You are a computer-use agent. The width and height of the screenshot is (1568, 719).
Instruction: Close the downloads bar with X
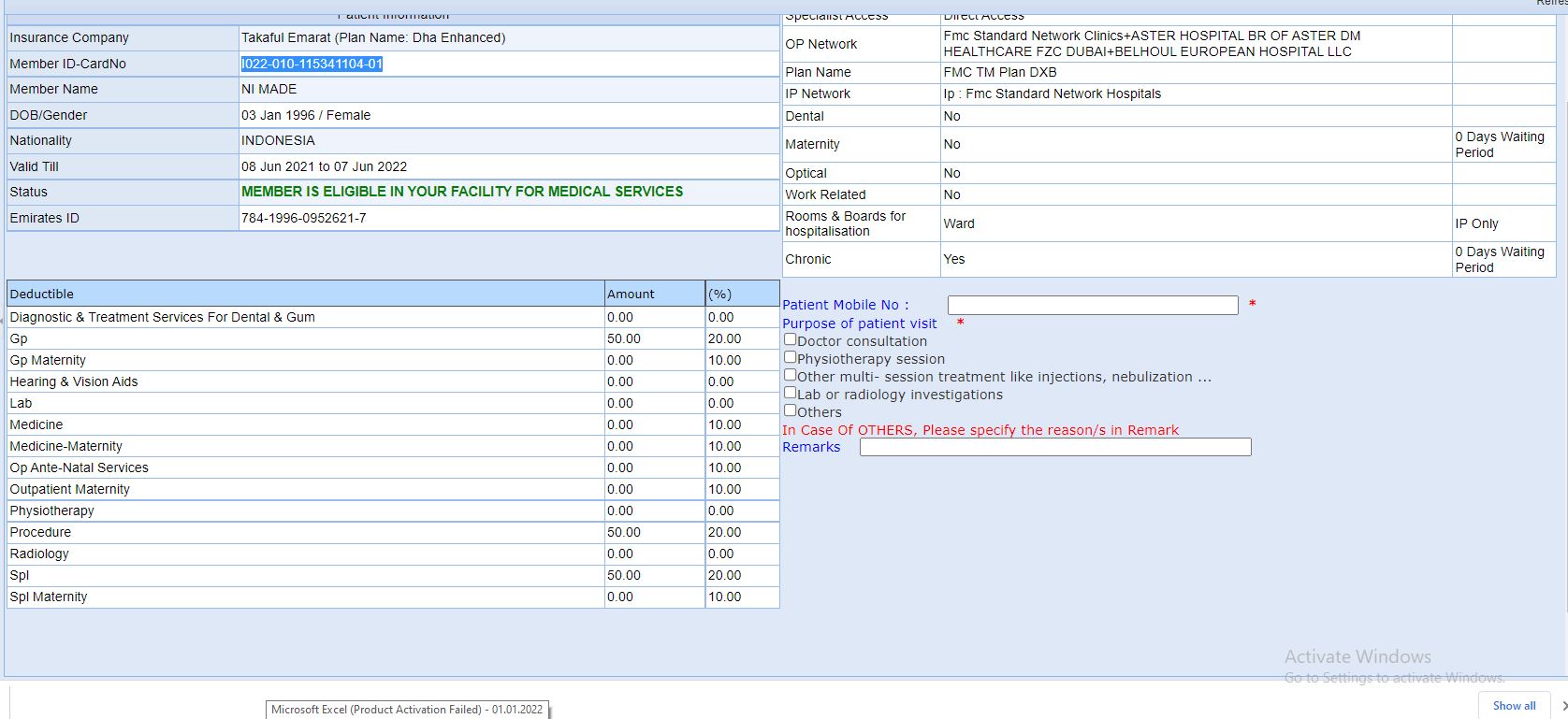(x=1563, y=706)
